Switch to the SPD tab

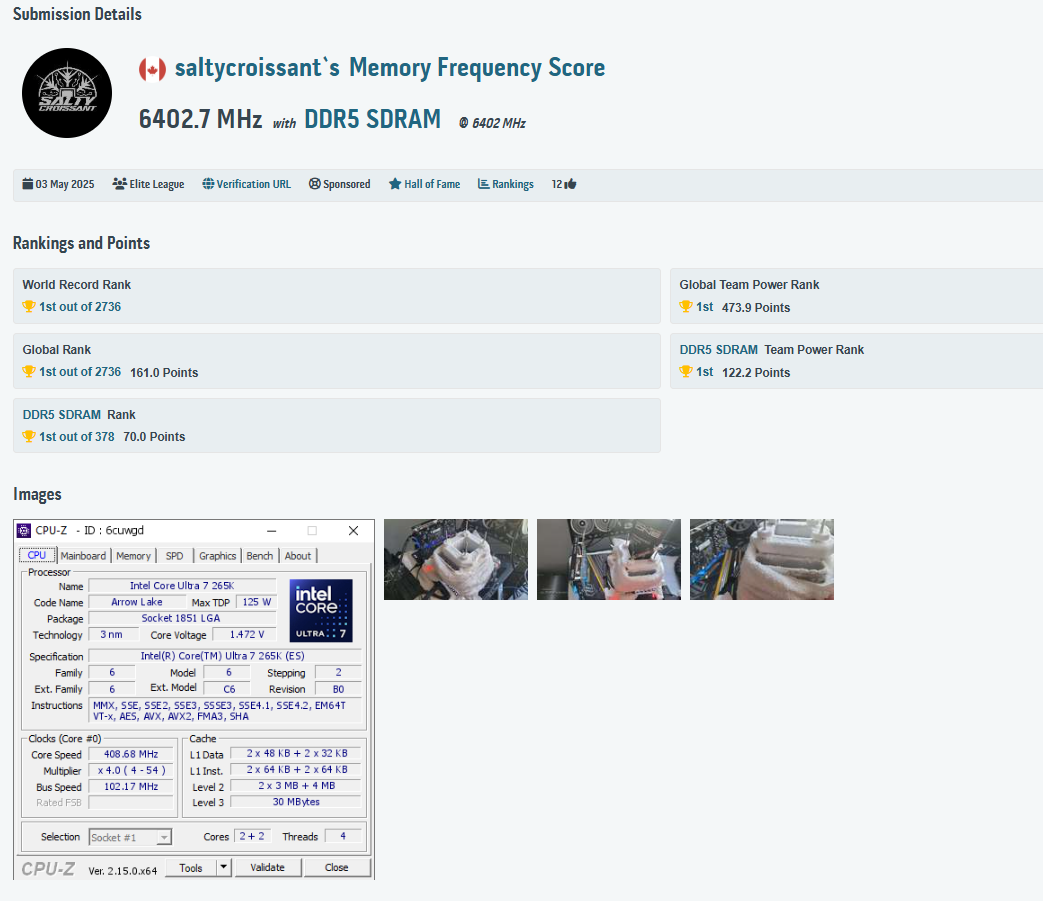(174, 555)
